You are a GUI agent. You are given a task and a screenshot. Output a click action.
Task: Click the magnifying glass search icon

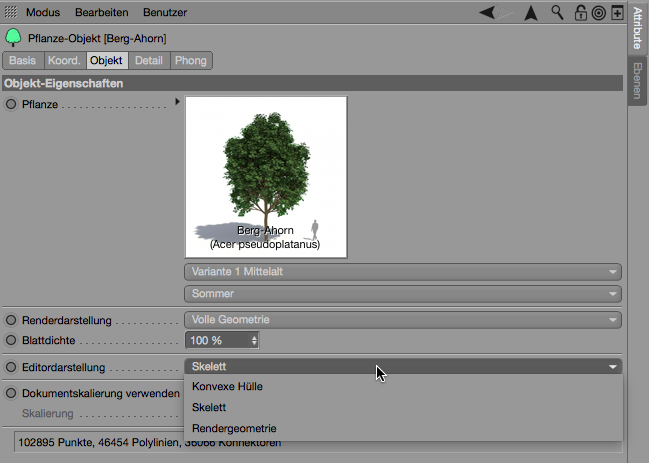point(557,12)
